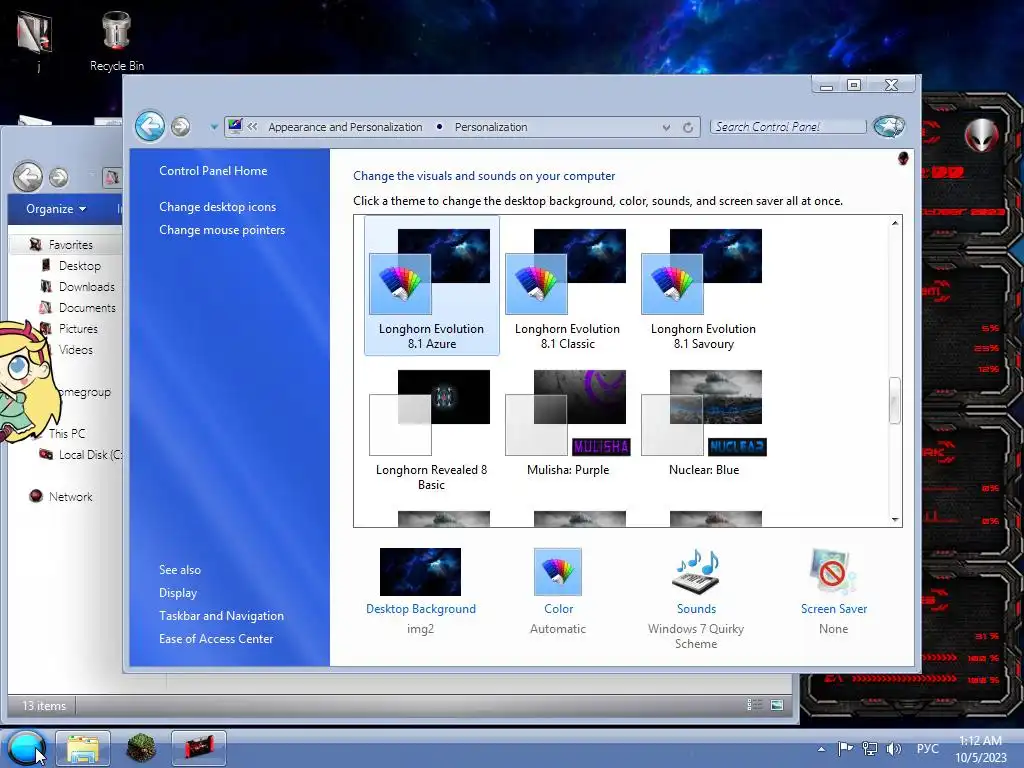1024x768 pixels.
Task: Open the Desktop Background image icon
Action: pyautogui.click(x=421, y=571)
